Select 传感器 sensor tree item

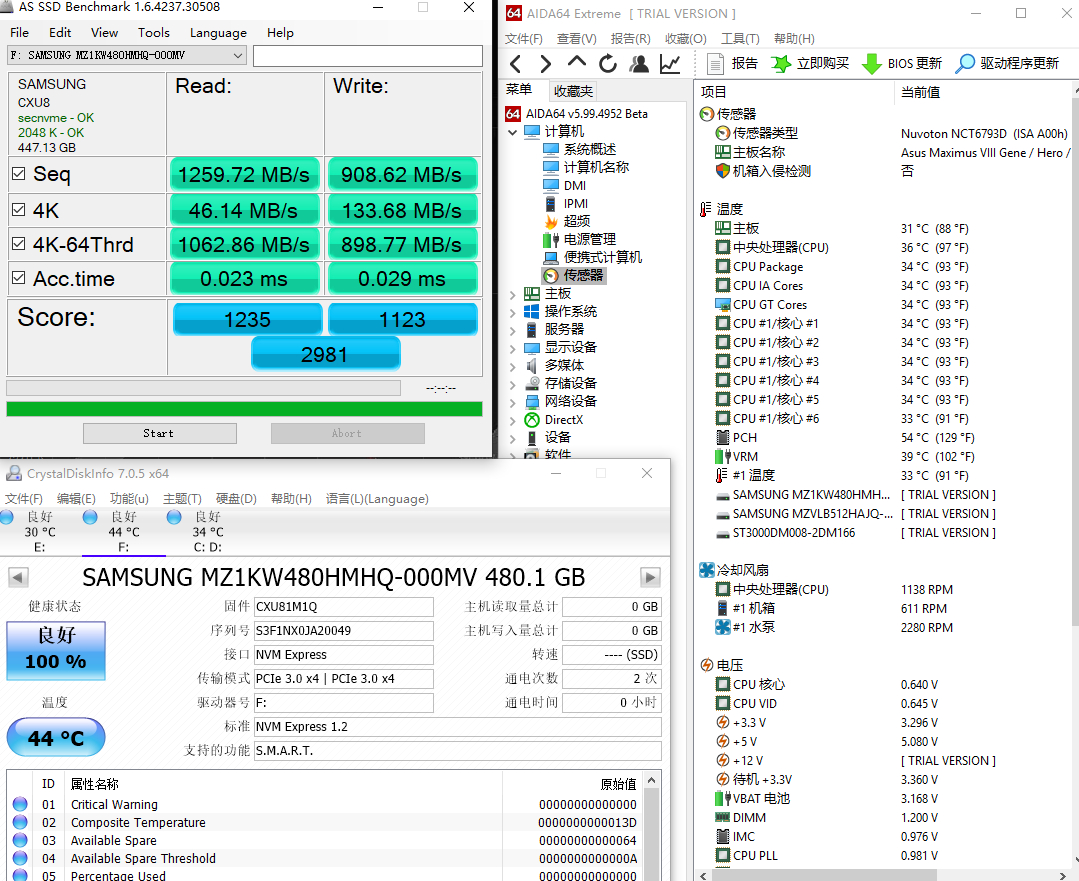click(573, 275)
